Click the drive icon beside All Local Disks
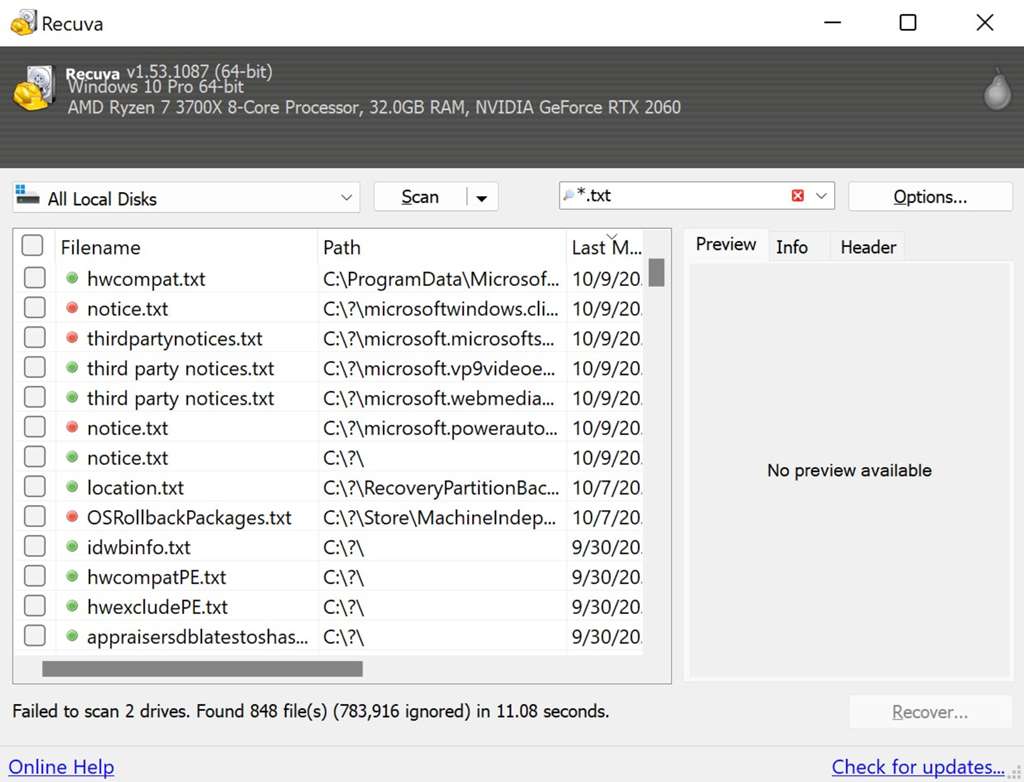The width and height of the screenshot is (1024, 782). pos(27,196)
